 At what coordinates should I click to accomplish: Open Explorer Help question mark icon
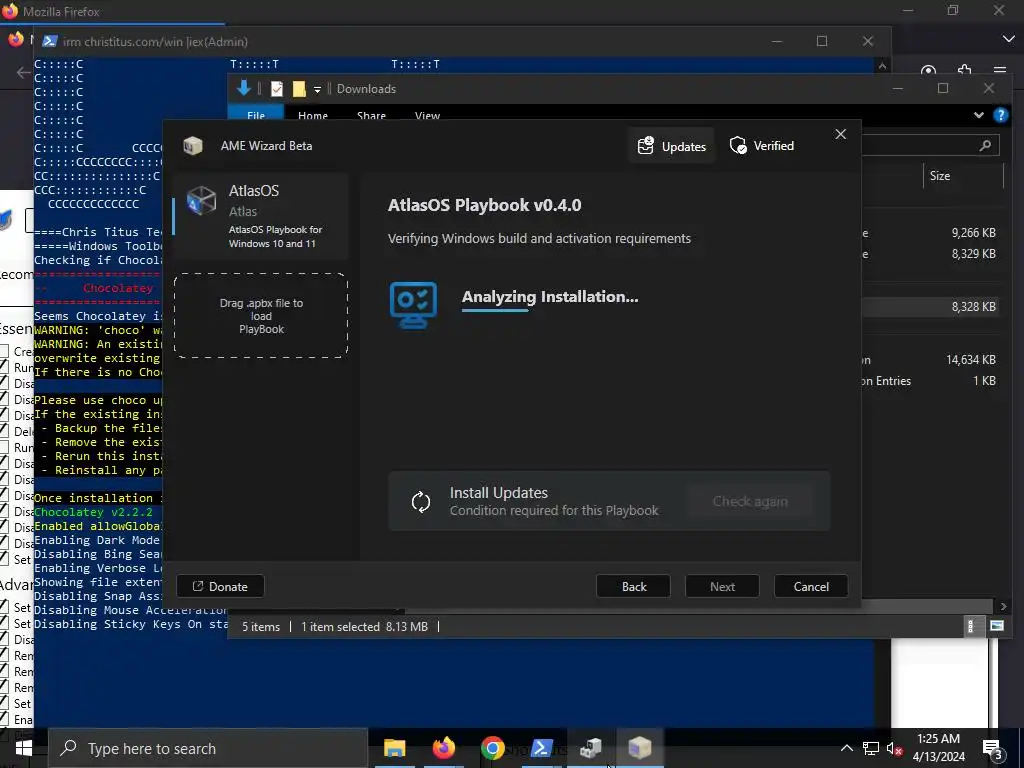(x=1000, y=115)
